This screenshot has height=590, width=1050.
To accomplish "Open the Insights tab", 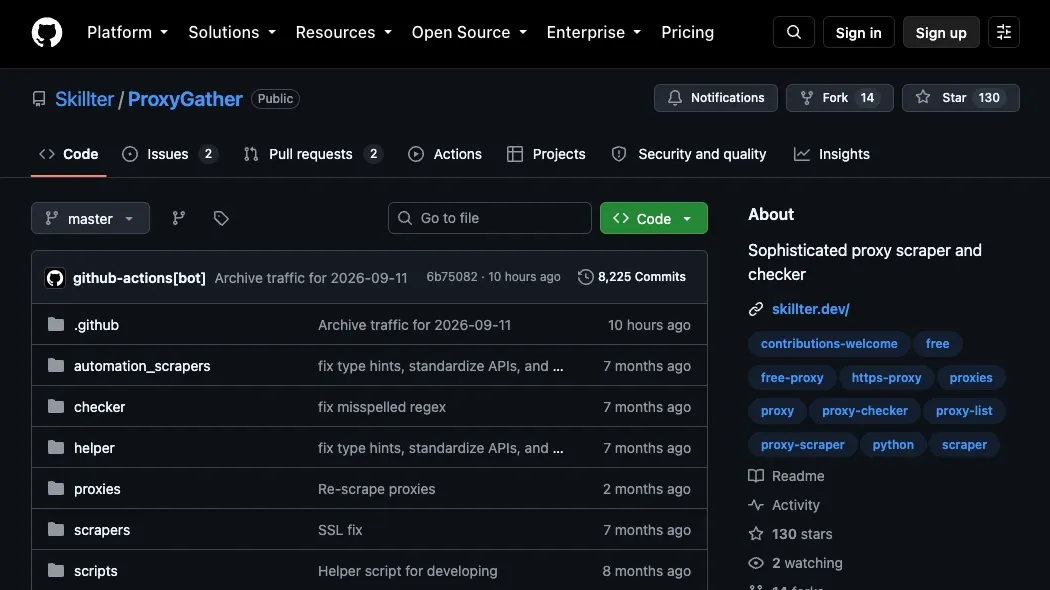I will point(832,154).
